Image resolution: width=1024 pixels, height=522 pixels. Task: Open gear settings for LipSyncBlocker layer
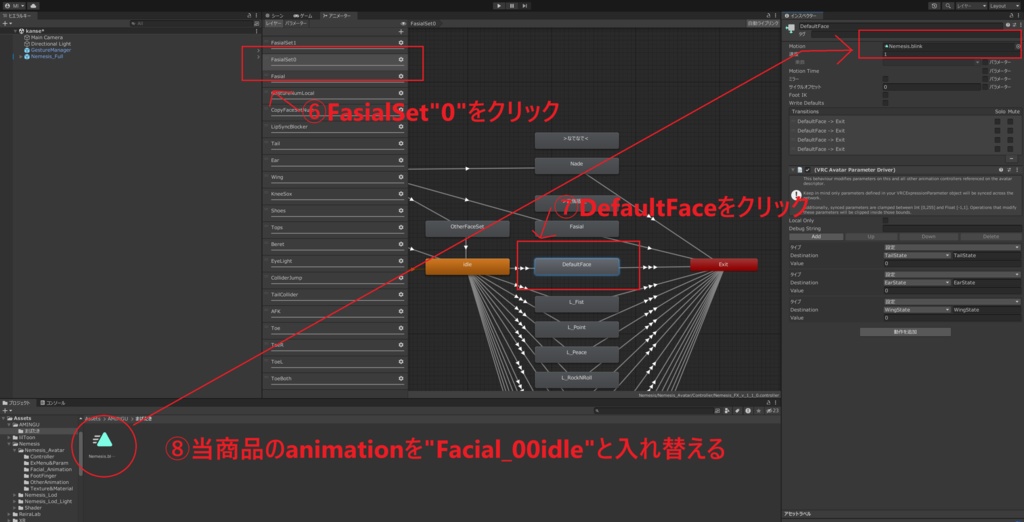[x=401, y=127]
